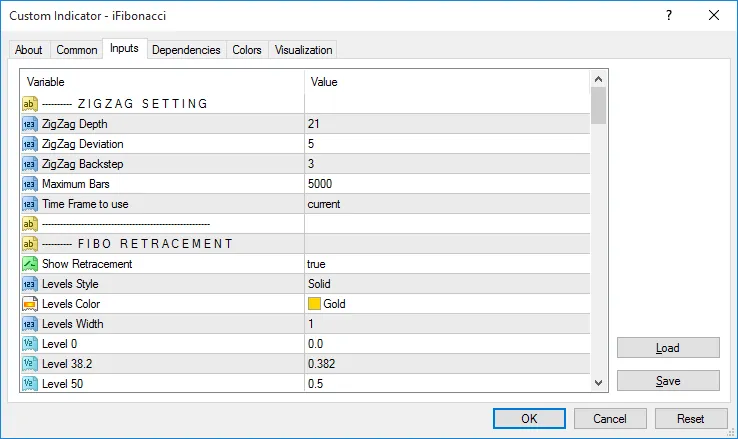The height and width of the screenshot is (439, 738).
Task: Click the double-type icon beside Level 38.2
Action: point(30,364)
